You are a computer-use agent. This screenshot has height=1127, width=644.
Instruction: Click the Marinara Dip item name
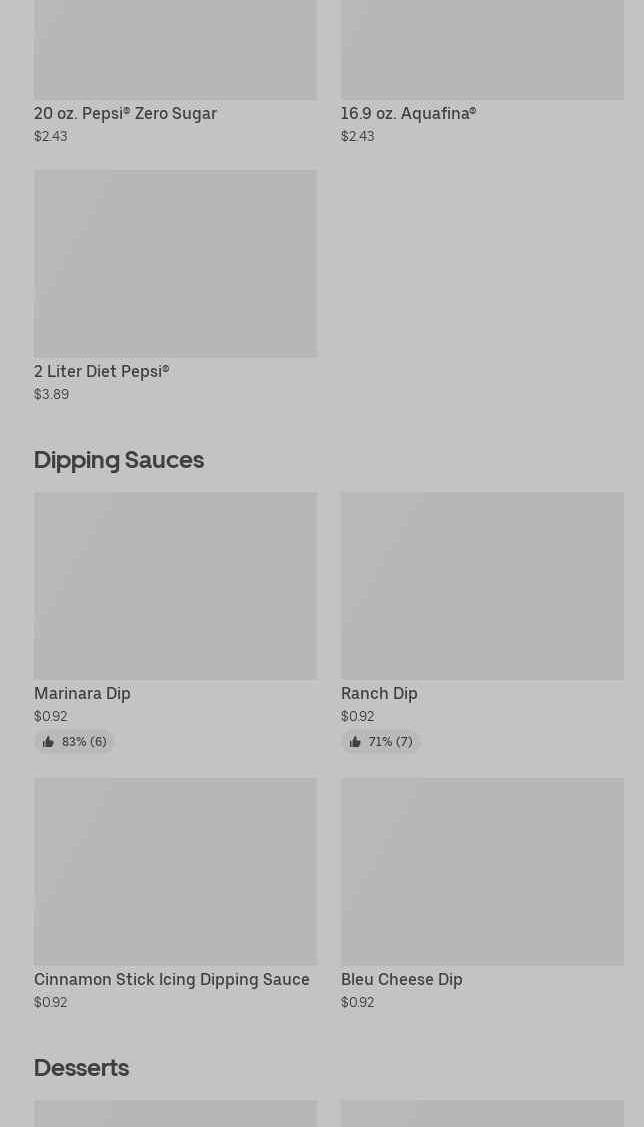pyautogui.click(x=82, y=693)
